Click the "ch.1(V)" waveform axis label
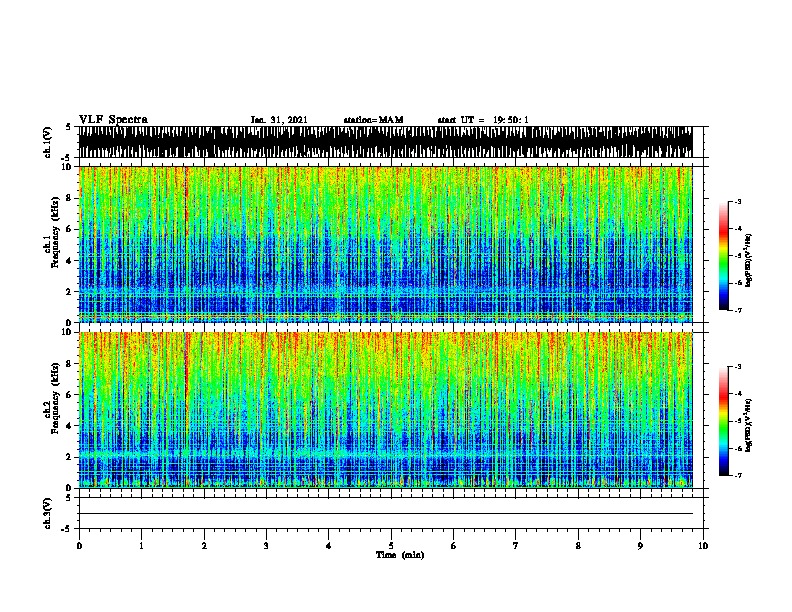 (48, 142)
